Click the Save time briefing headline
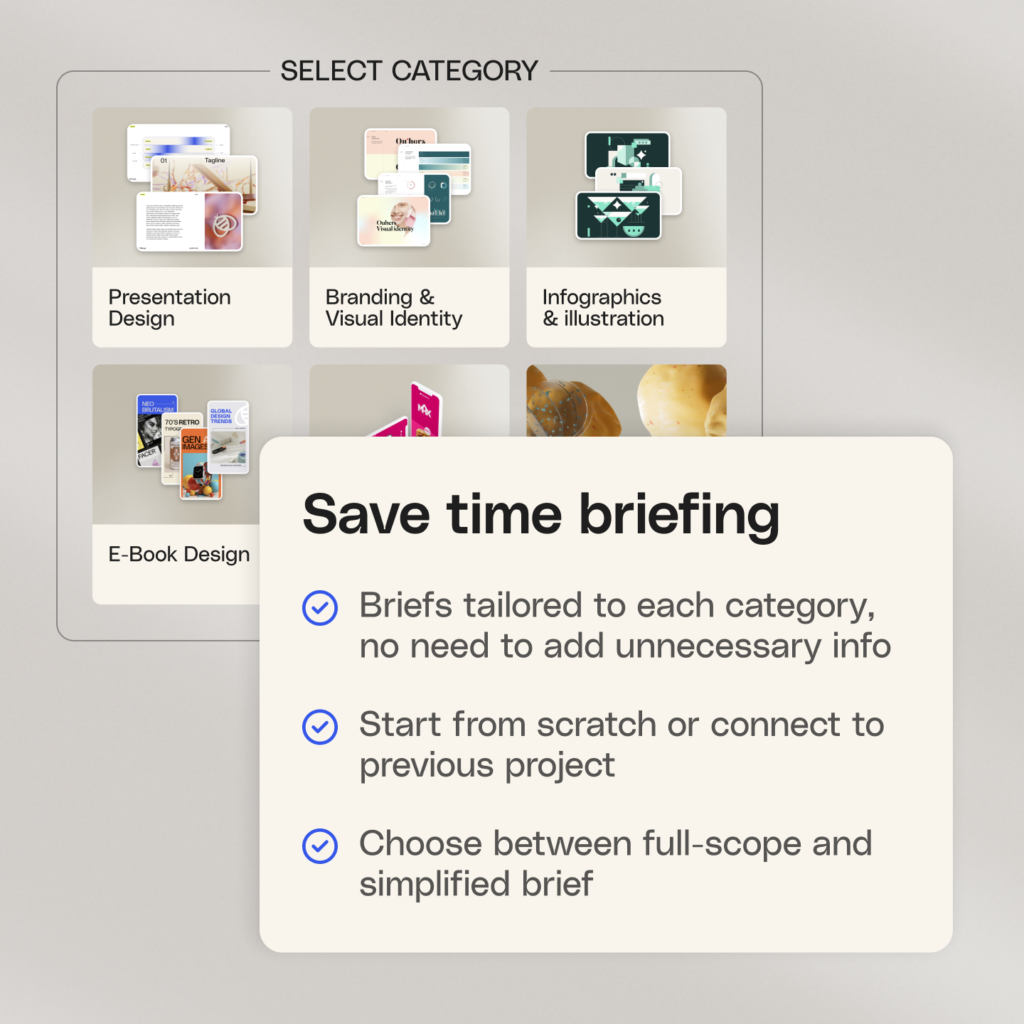Image resolution: width=1024 pixels, height=1024 pixels. pos(541,515)
